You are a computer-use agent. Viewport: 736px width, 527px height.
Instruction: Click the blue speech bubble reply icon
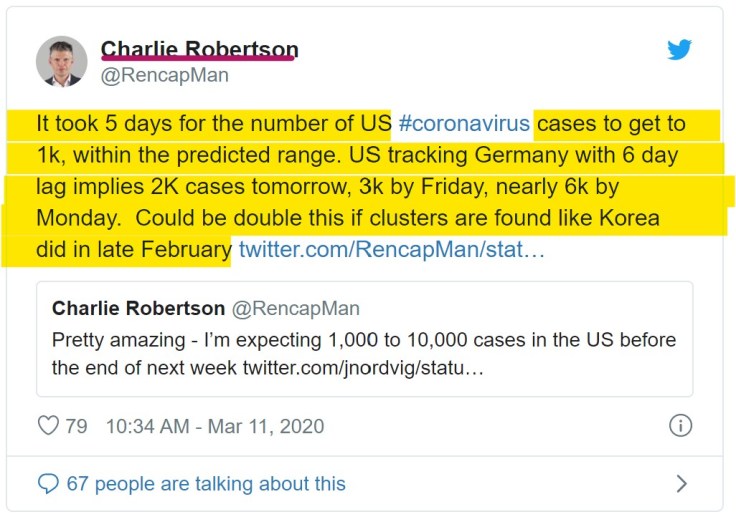pyautogui.click(x=48, y=484)
